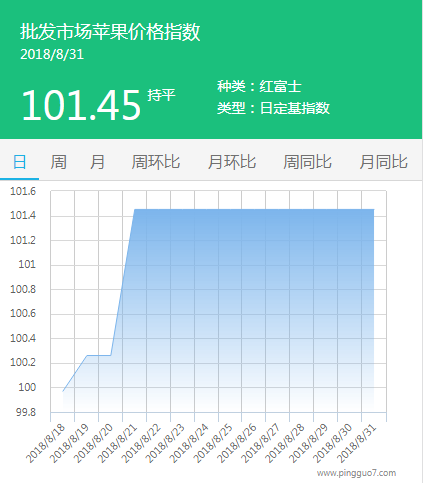Click the 2018/8/26 x-axis label

click(x=238, y=443)
